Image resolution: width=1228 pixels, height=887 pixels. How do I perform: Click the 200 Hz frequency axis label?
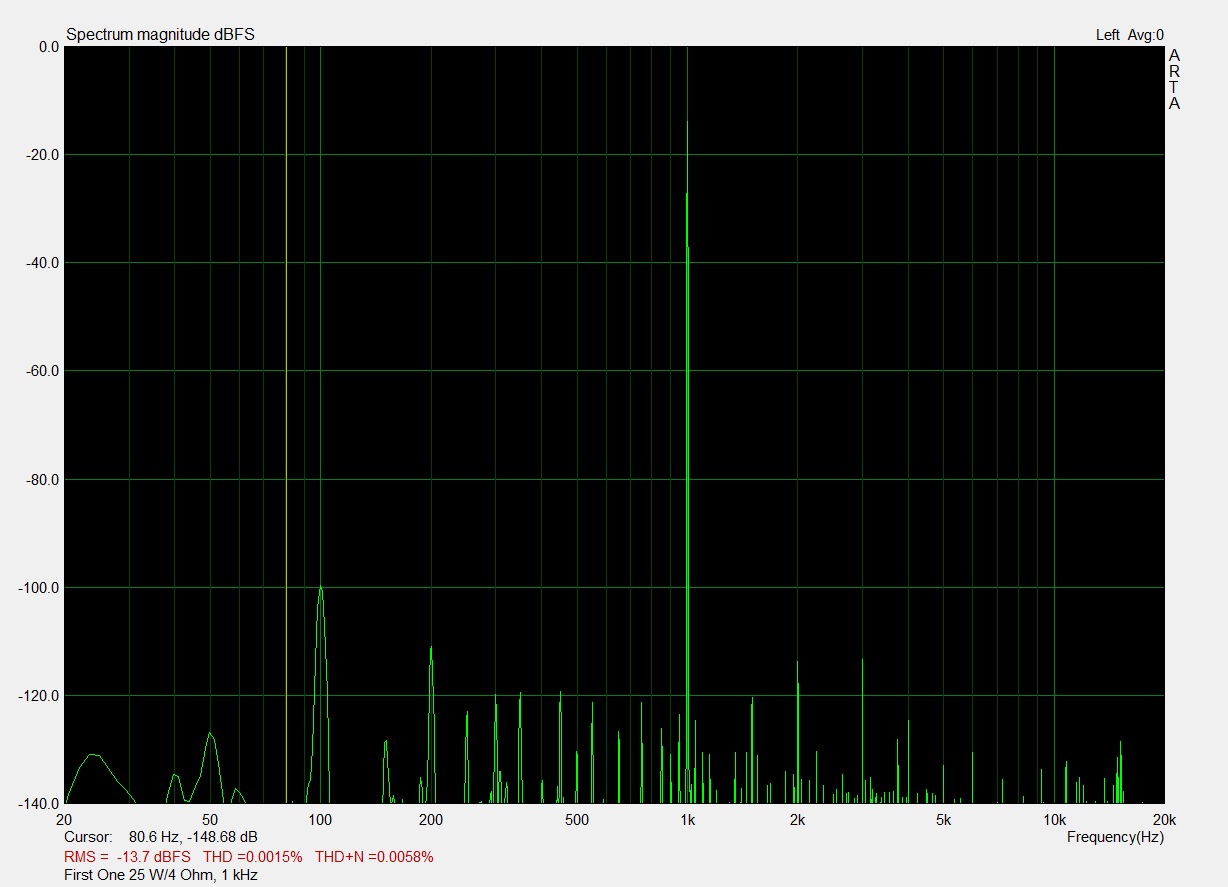[430, 820]
